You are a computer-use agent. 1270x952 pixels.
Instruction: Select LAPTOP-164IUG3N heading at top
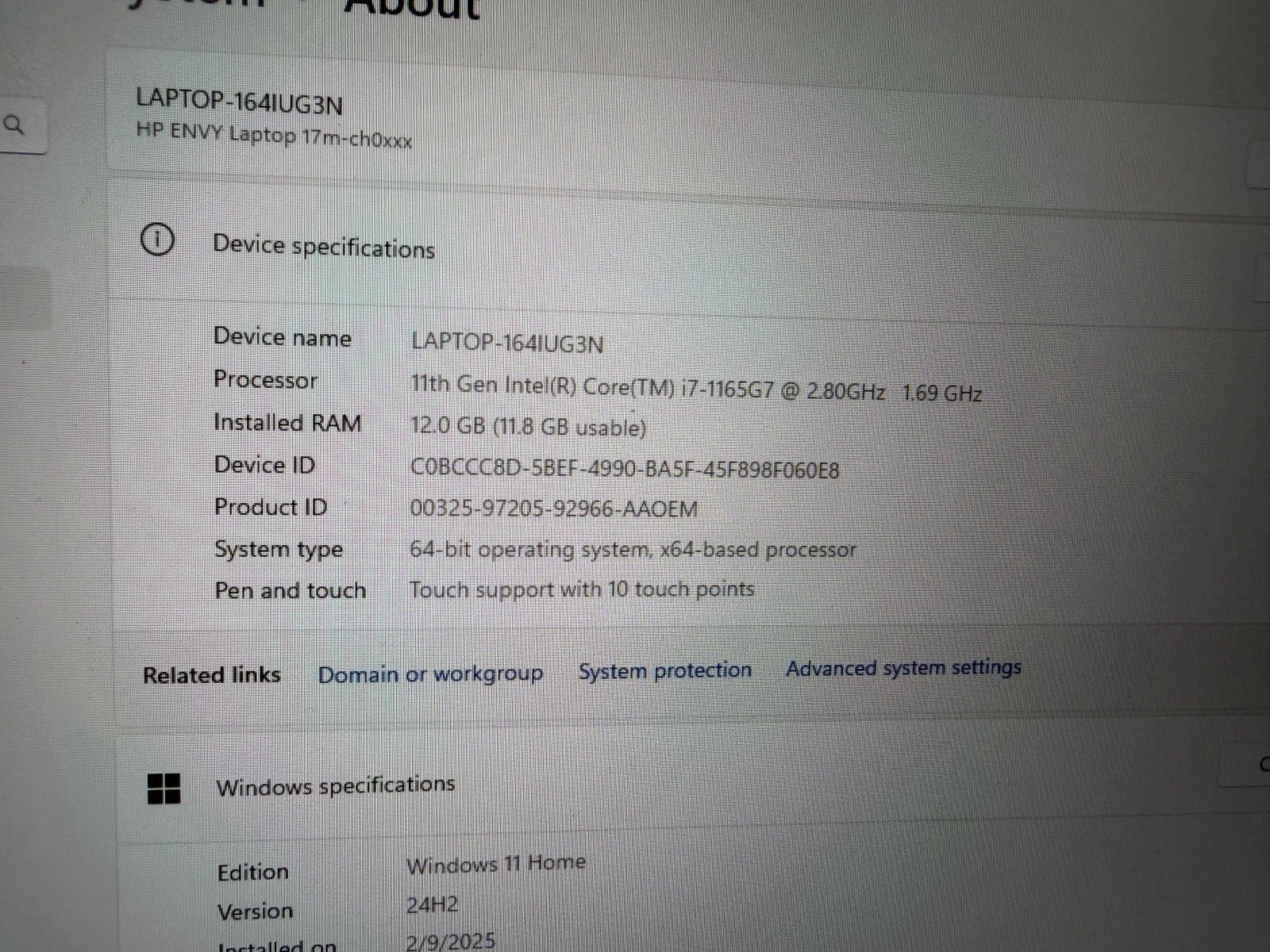coord(239,102)
